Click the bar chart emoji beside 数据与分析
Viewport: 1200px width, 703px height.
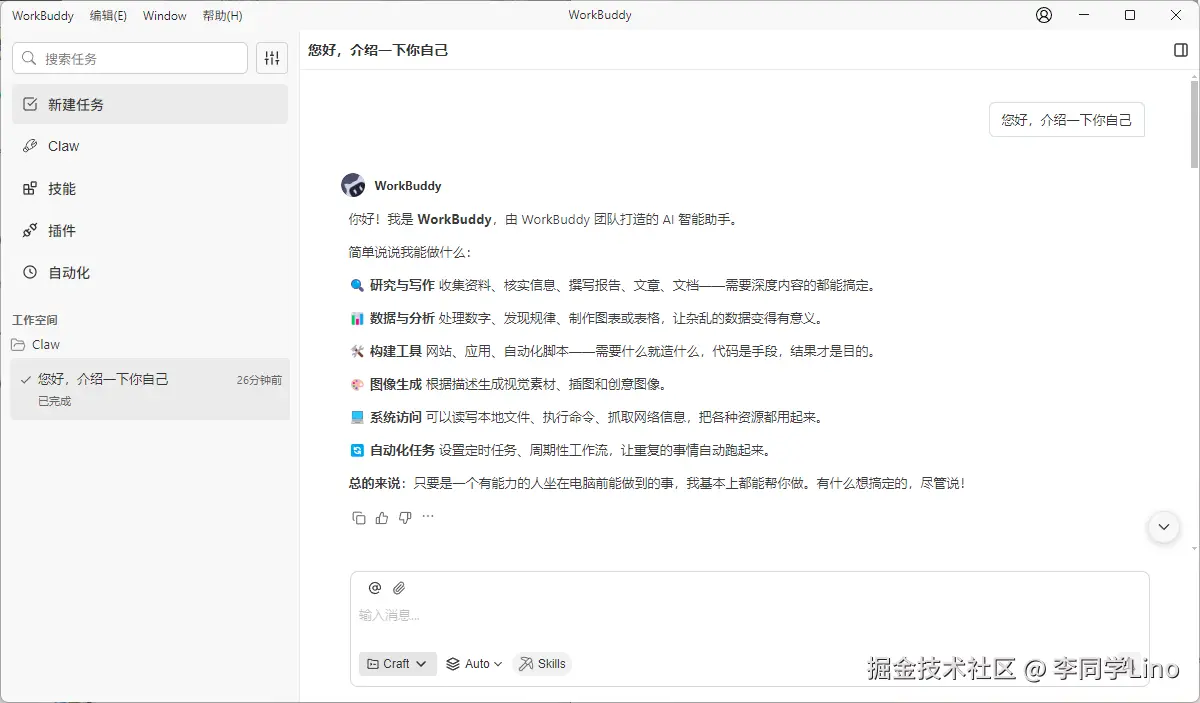[357, 319]
